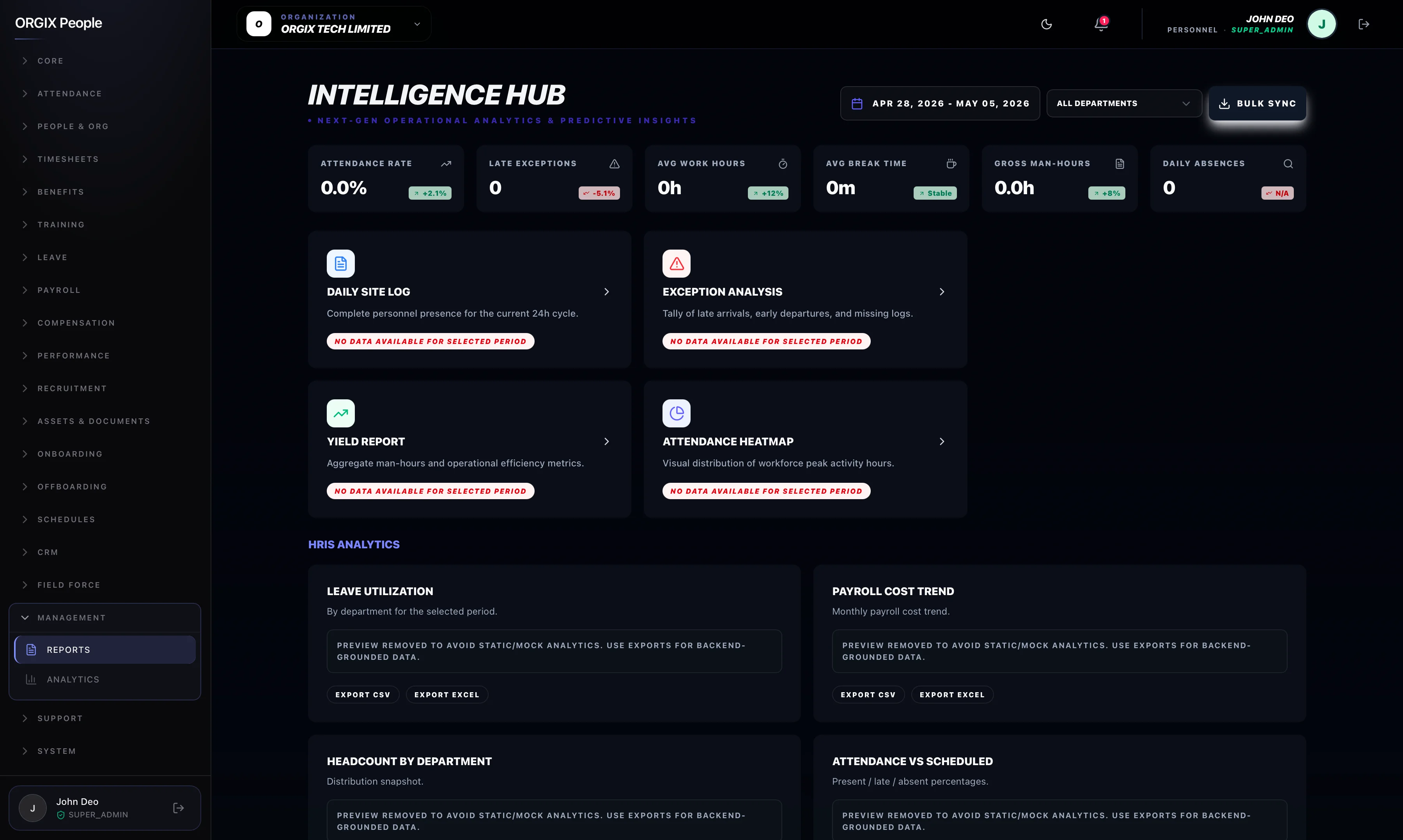Image resolution: width=1403 pixels, height=840 pixels.
Task: Select Analytics menu item
Action: [x=105, y=679]
